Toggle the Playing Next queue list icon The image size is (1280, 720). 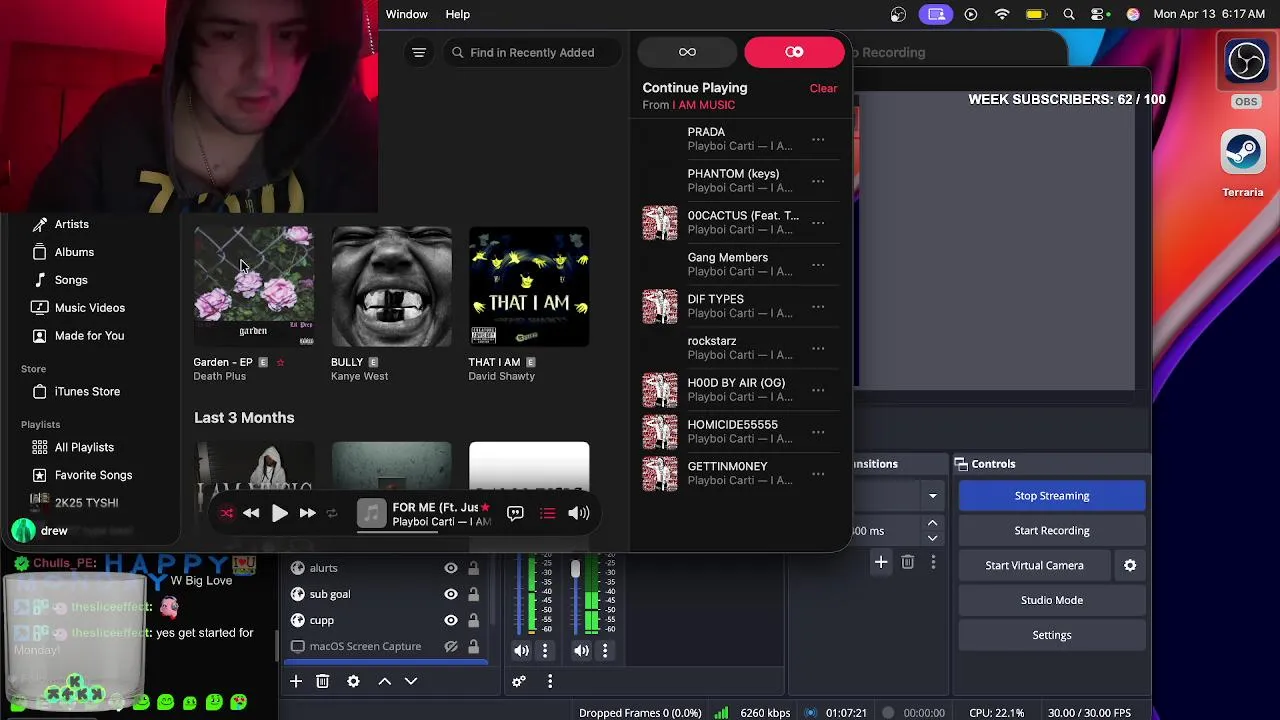click(547, 513)
